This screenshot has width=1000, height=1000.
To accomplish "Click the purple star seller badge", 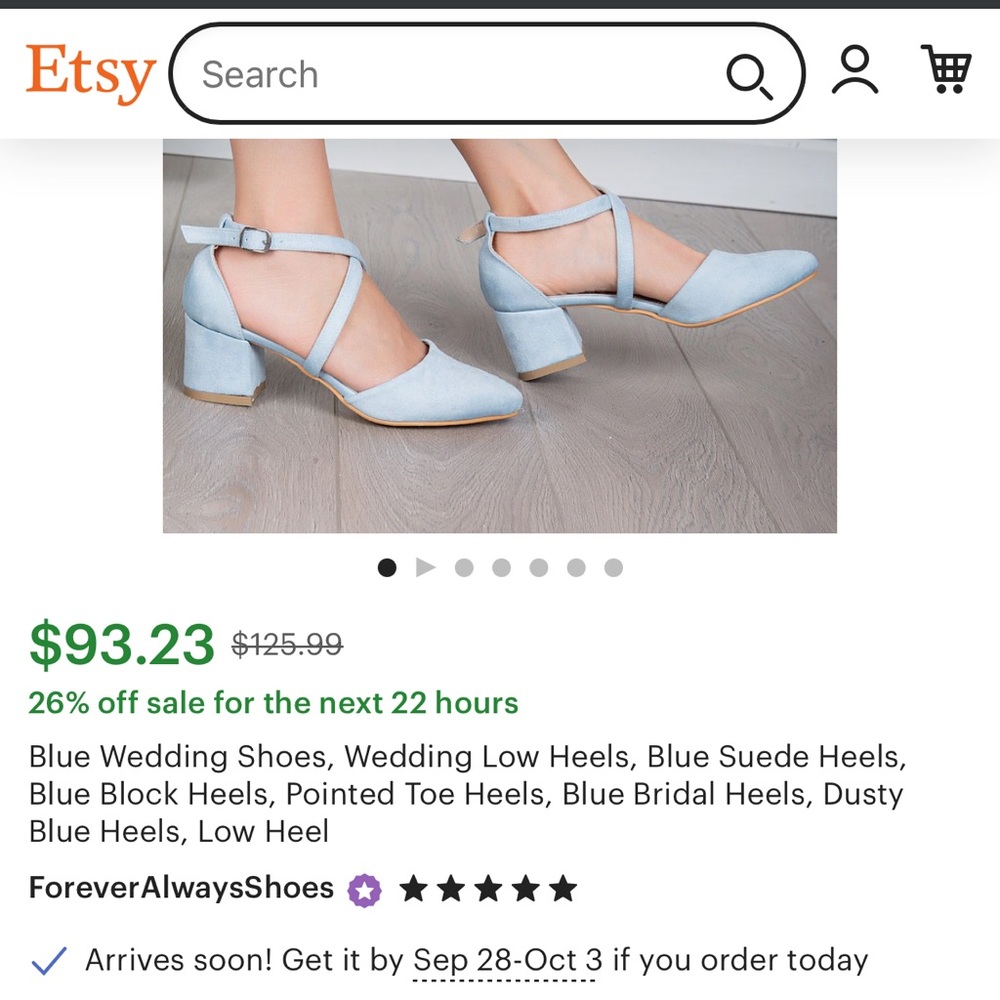I will [x=366, y=888].
